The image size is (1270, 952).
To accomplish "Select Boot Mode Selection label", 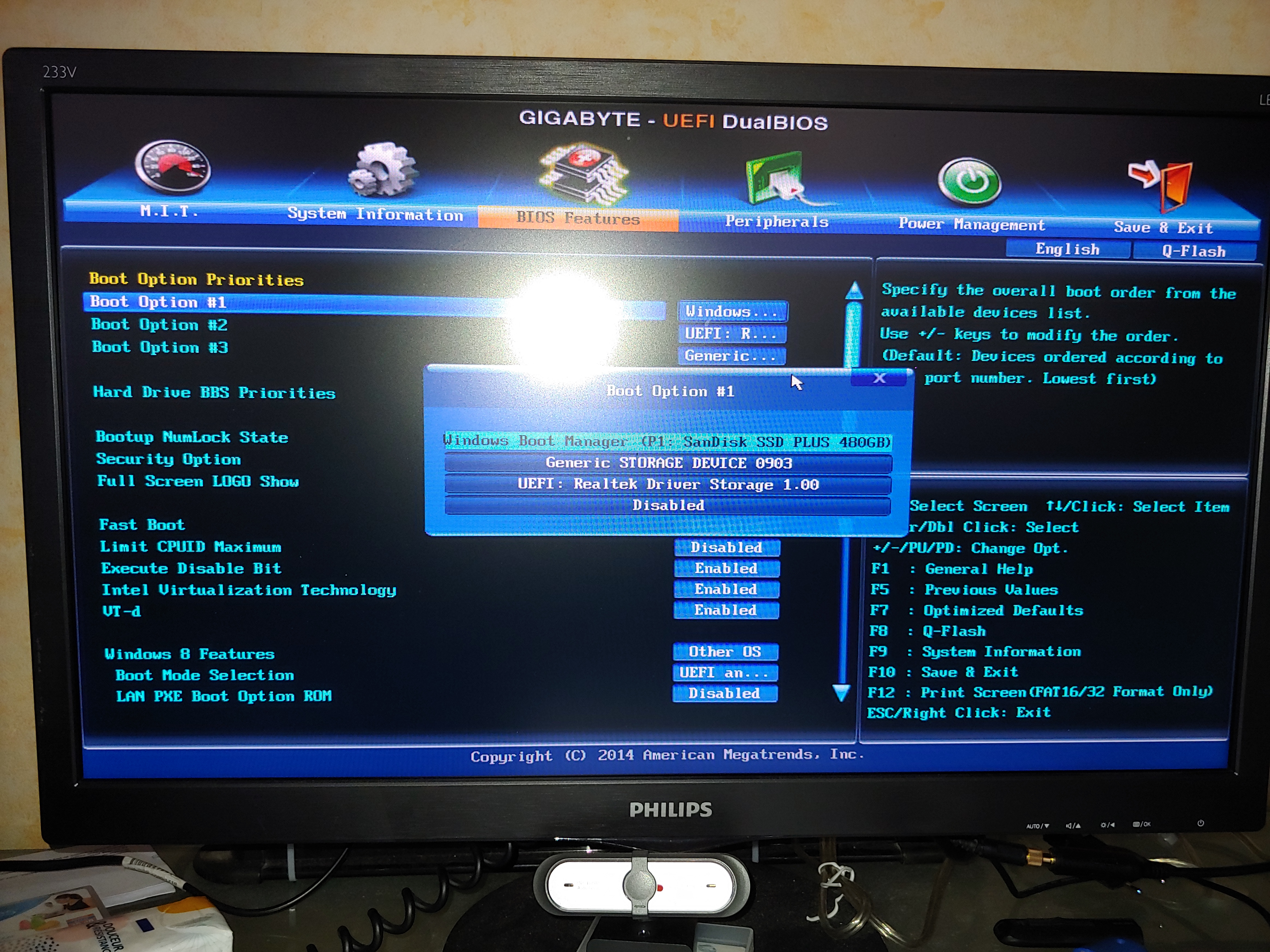I will (x=205, y=675).
